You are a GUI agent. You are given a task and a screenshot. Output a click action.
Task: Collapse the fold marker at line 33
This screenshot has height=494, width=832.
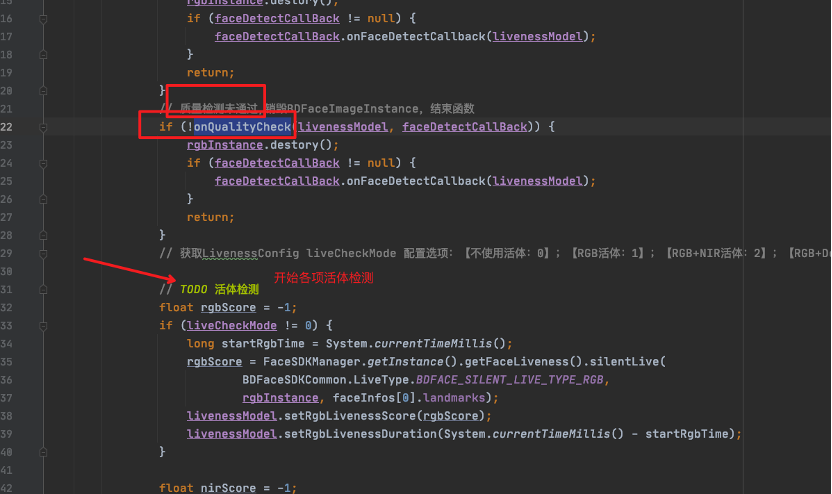[44, 326]
